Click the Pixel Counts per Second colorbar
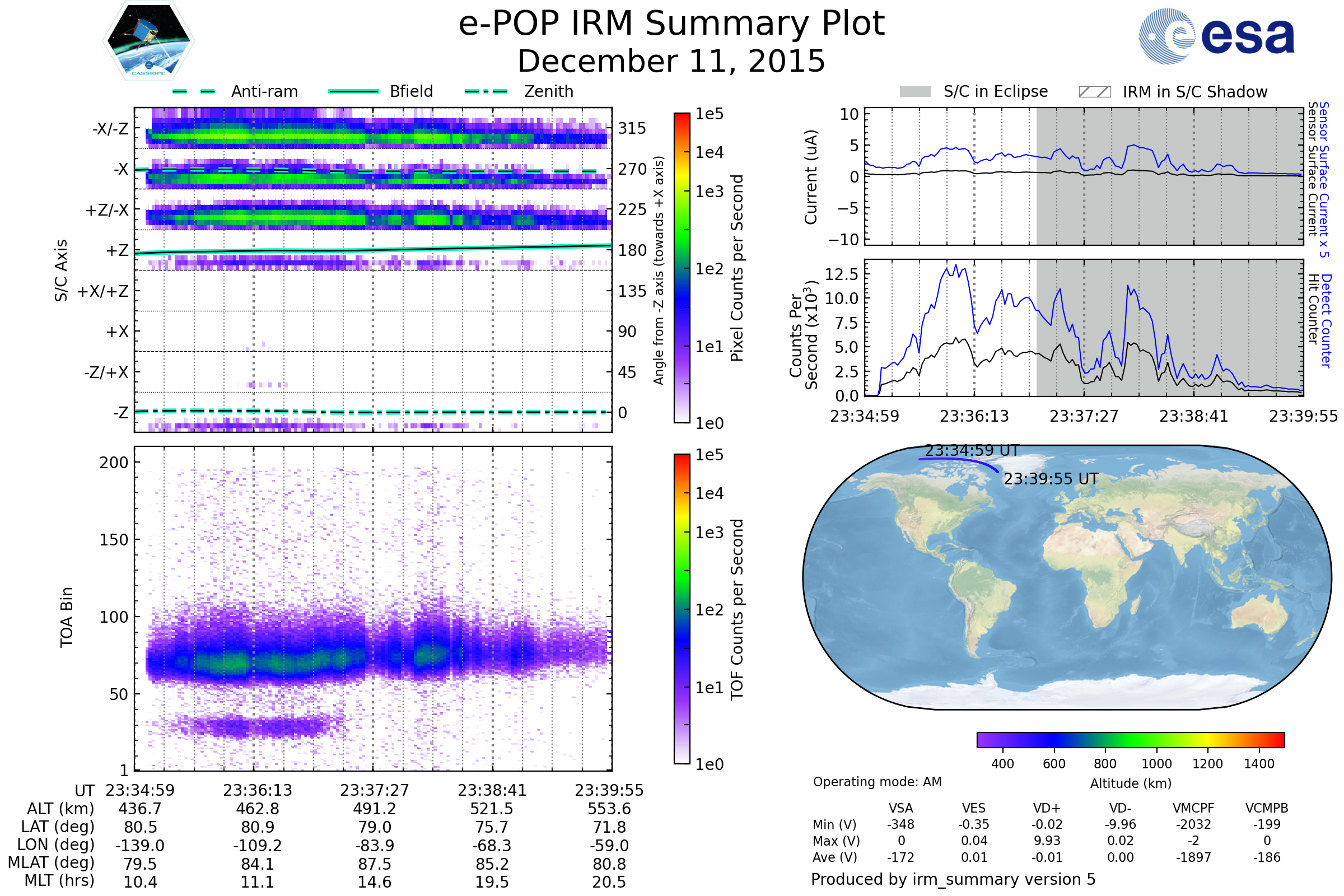This screenshot has height=896, width=1344. pos(682,268)
